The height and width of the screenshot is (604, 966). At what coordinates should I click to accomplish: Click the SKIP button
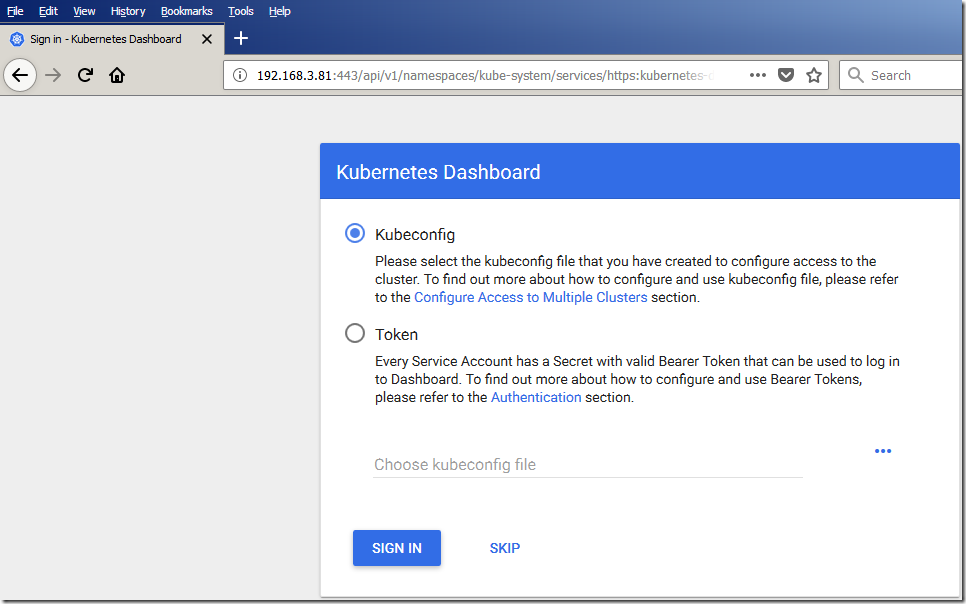tap(505, 548)
